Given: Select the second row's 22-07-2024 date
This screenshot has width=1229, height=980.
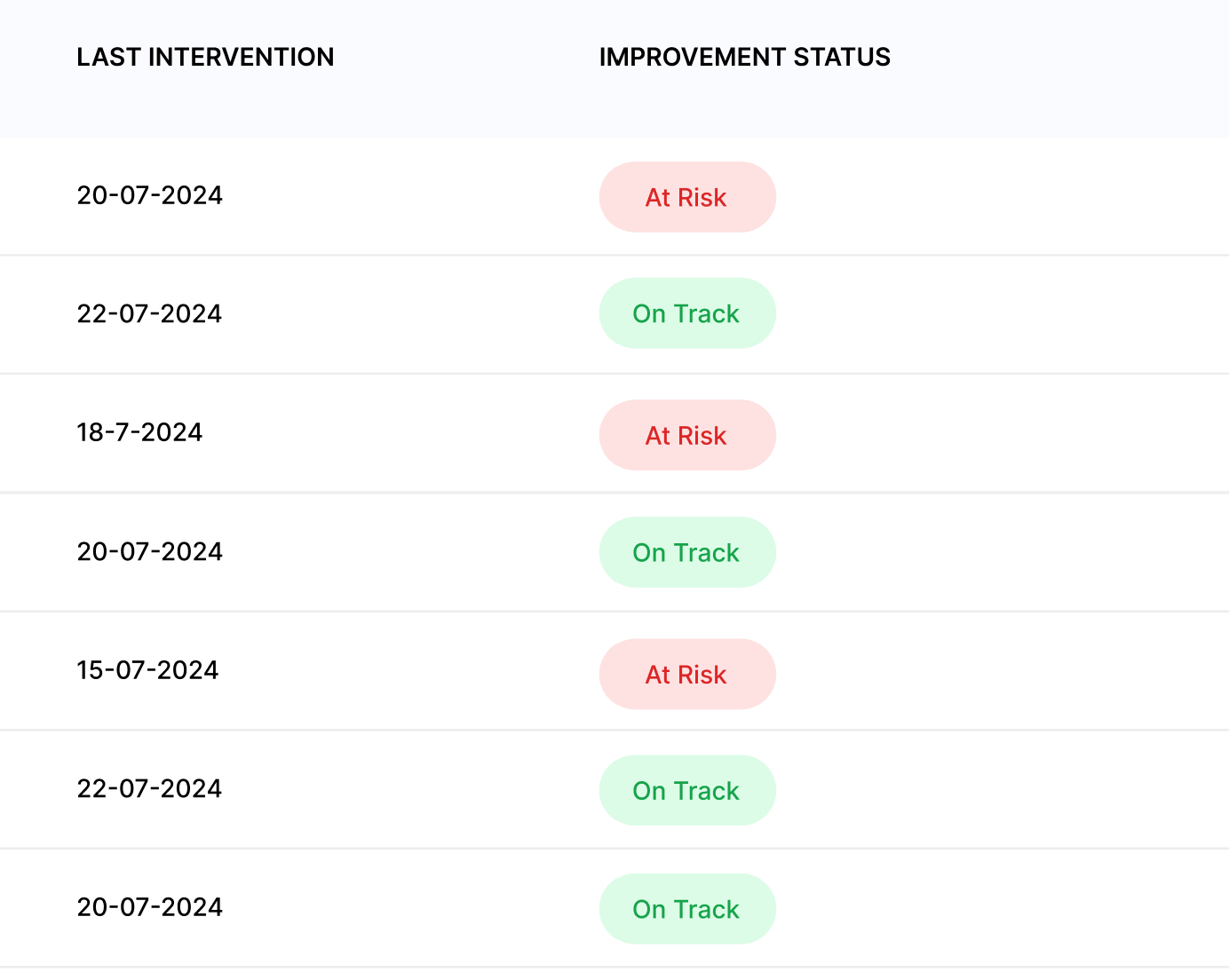Looking at the screenshot, I should [x=149, y=314].
